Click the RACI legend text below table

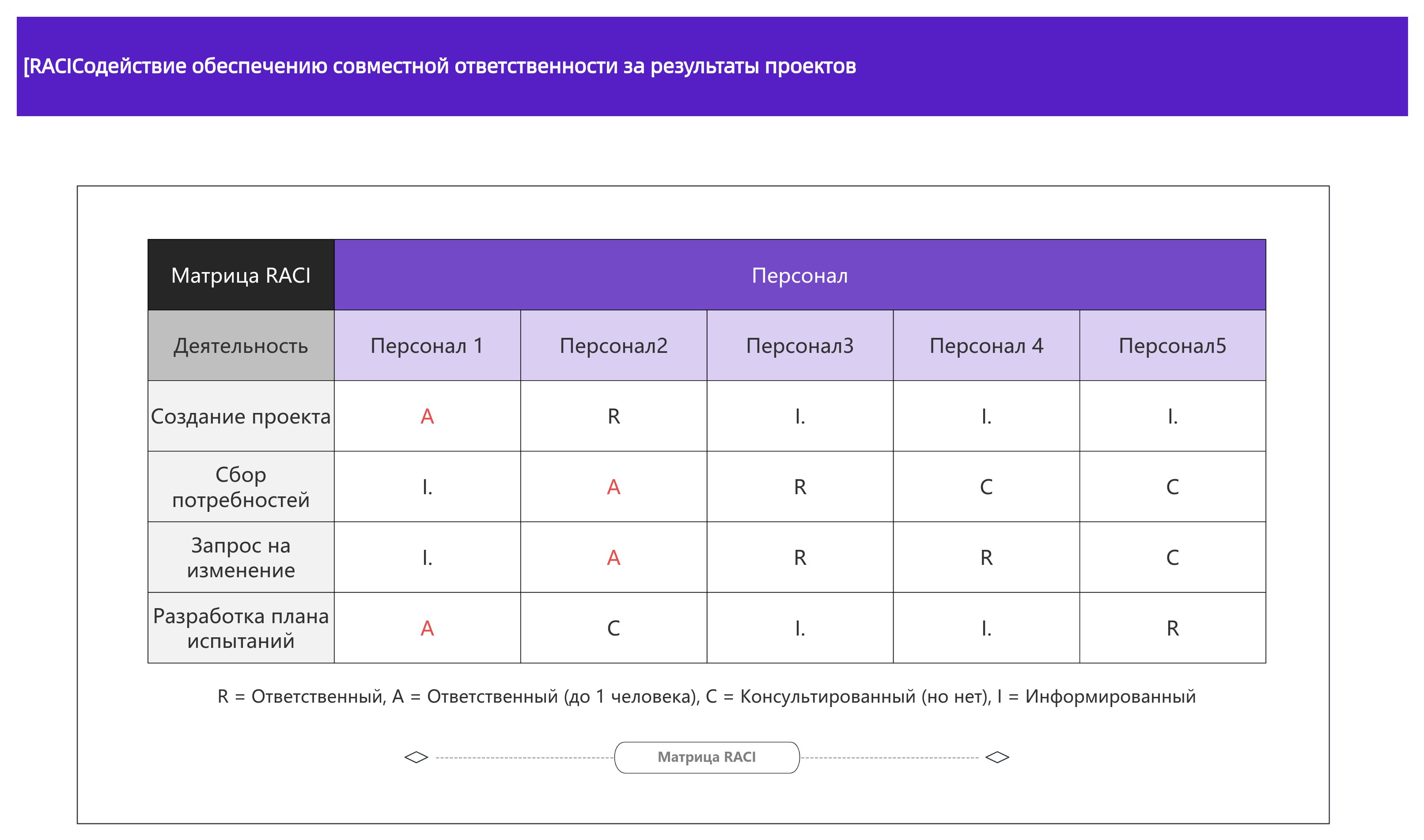pyautogui.click(x=706, y=696)
